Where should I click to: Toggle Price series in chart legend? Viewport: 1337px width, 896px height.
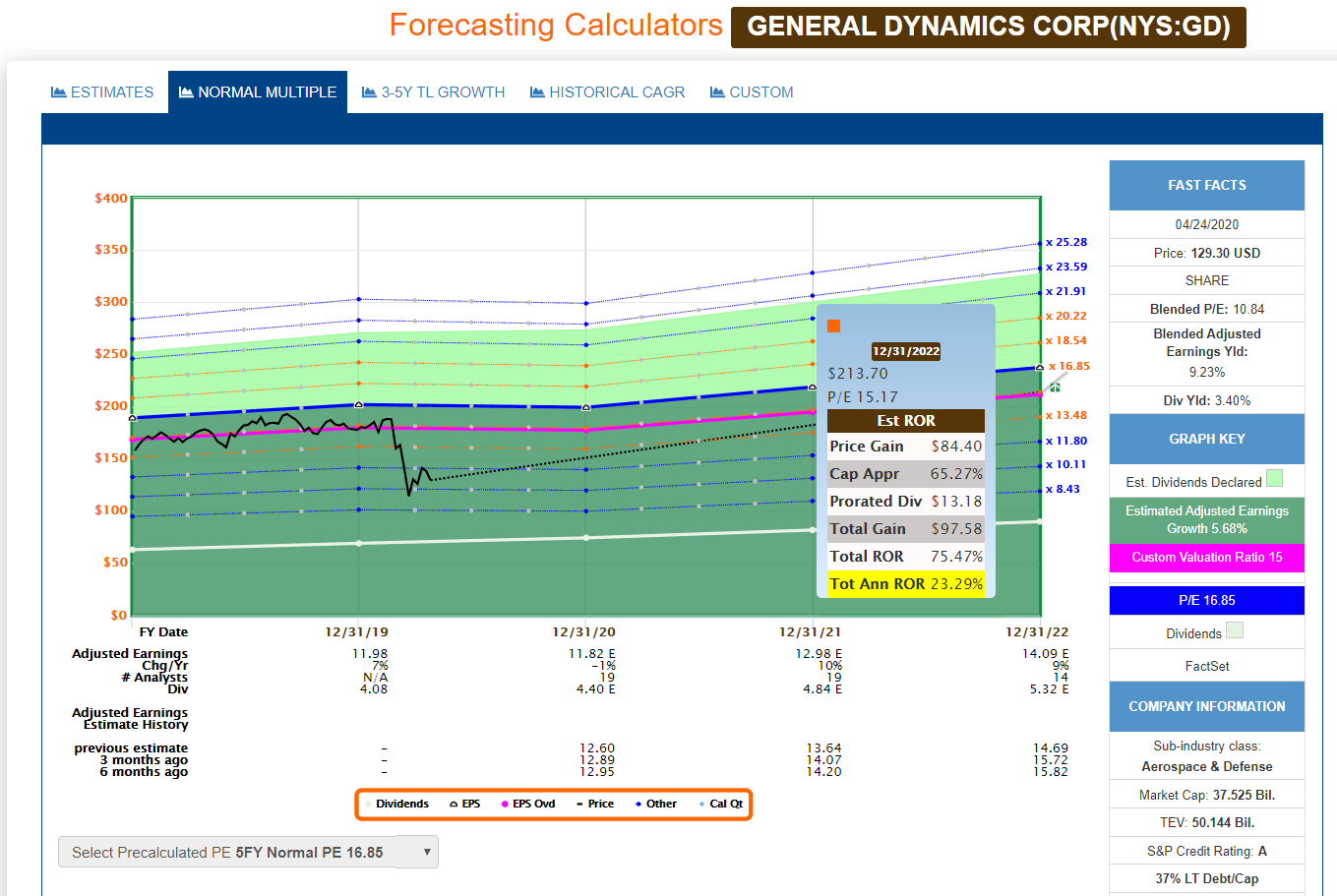[594, 804]
